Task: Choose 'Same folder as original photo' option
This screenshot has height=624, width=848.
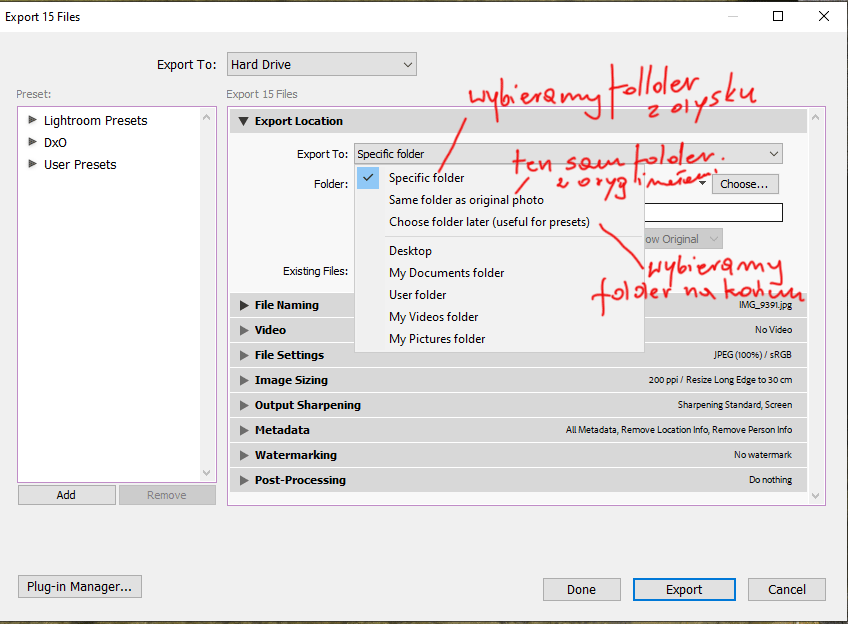Action: point(466,200)
